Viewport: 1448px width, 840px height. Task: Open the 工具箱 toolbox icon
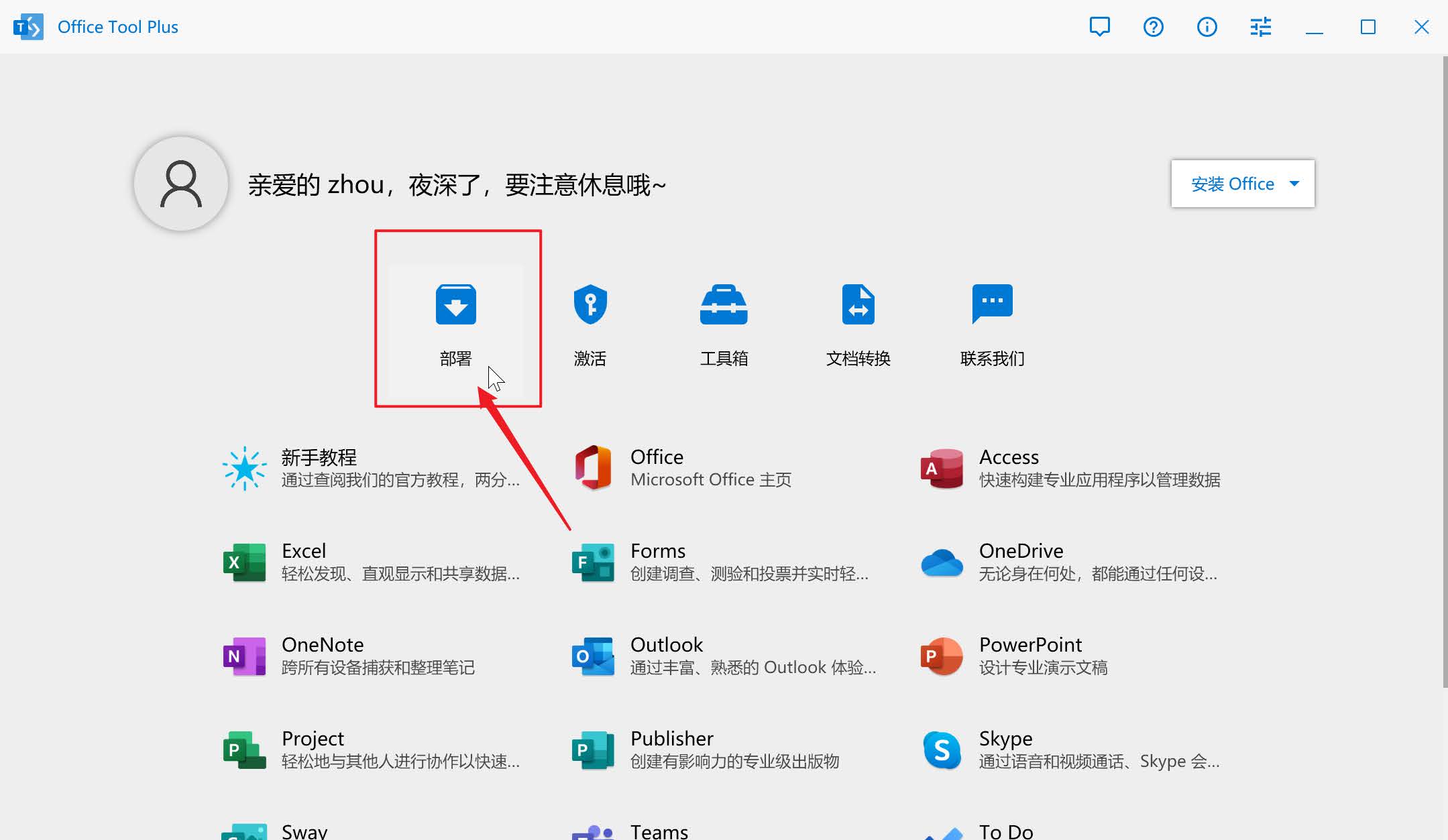(x=724, y=304)
